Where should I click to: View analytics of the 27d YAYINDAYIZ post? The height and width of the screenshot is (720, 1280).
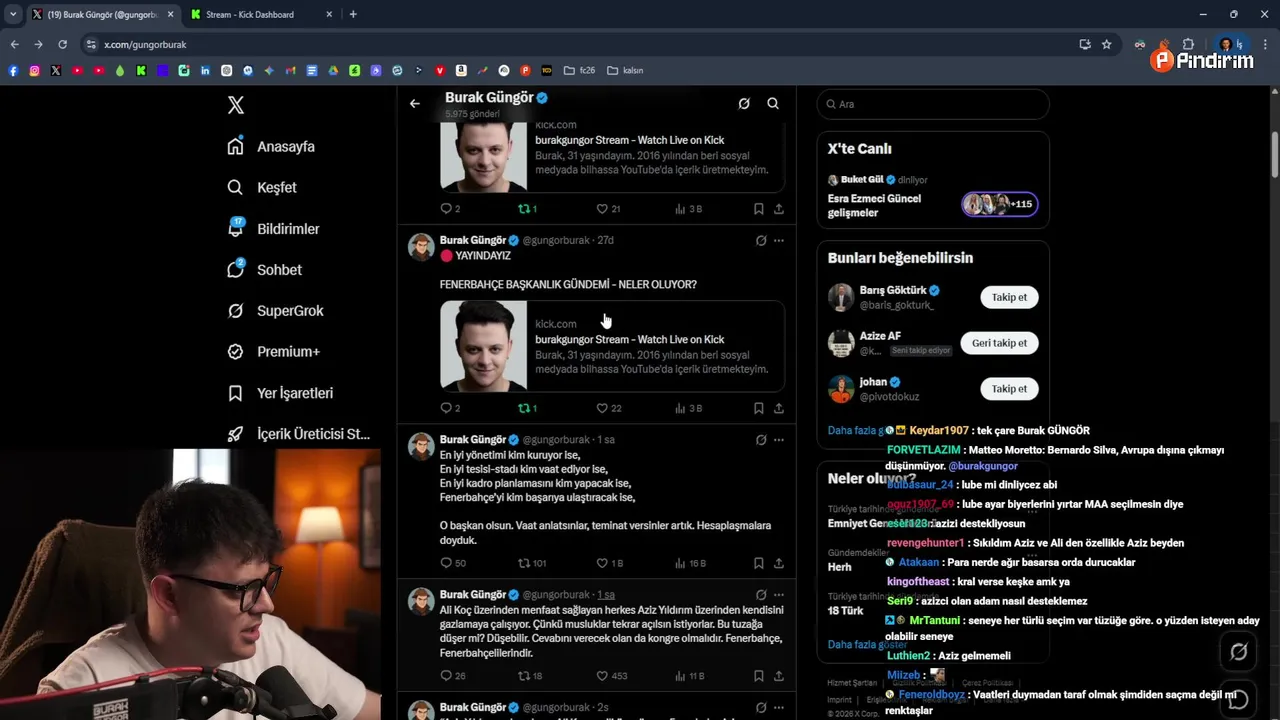688,408
